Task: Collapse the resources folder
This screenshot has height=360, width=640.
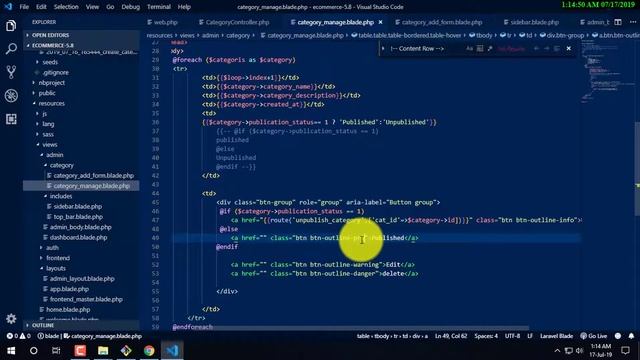Action: (x=51, y=103)
